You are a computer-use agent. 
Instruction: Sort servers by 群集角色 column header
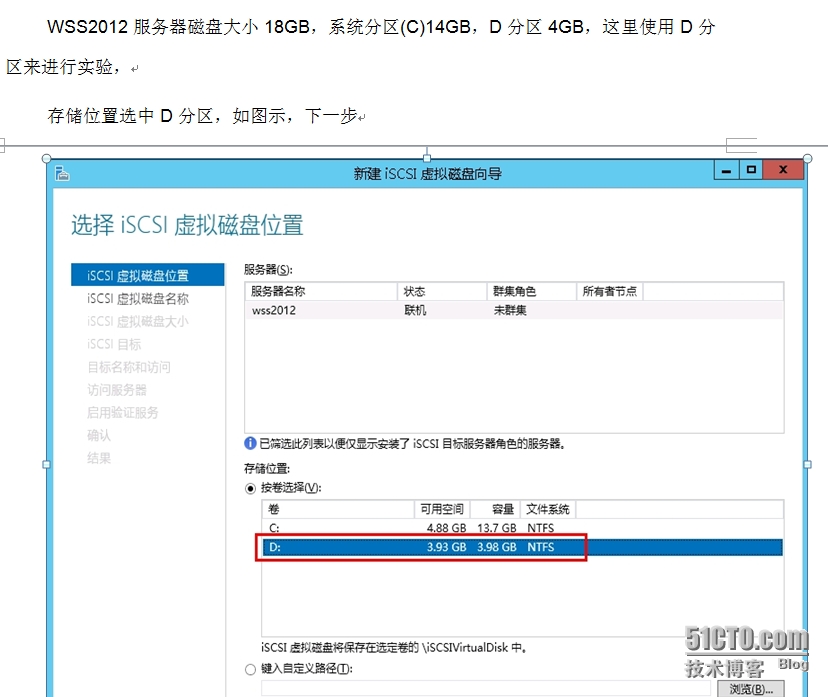tap(531, 291)
